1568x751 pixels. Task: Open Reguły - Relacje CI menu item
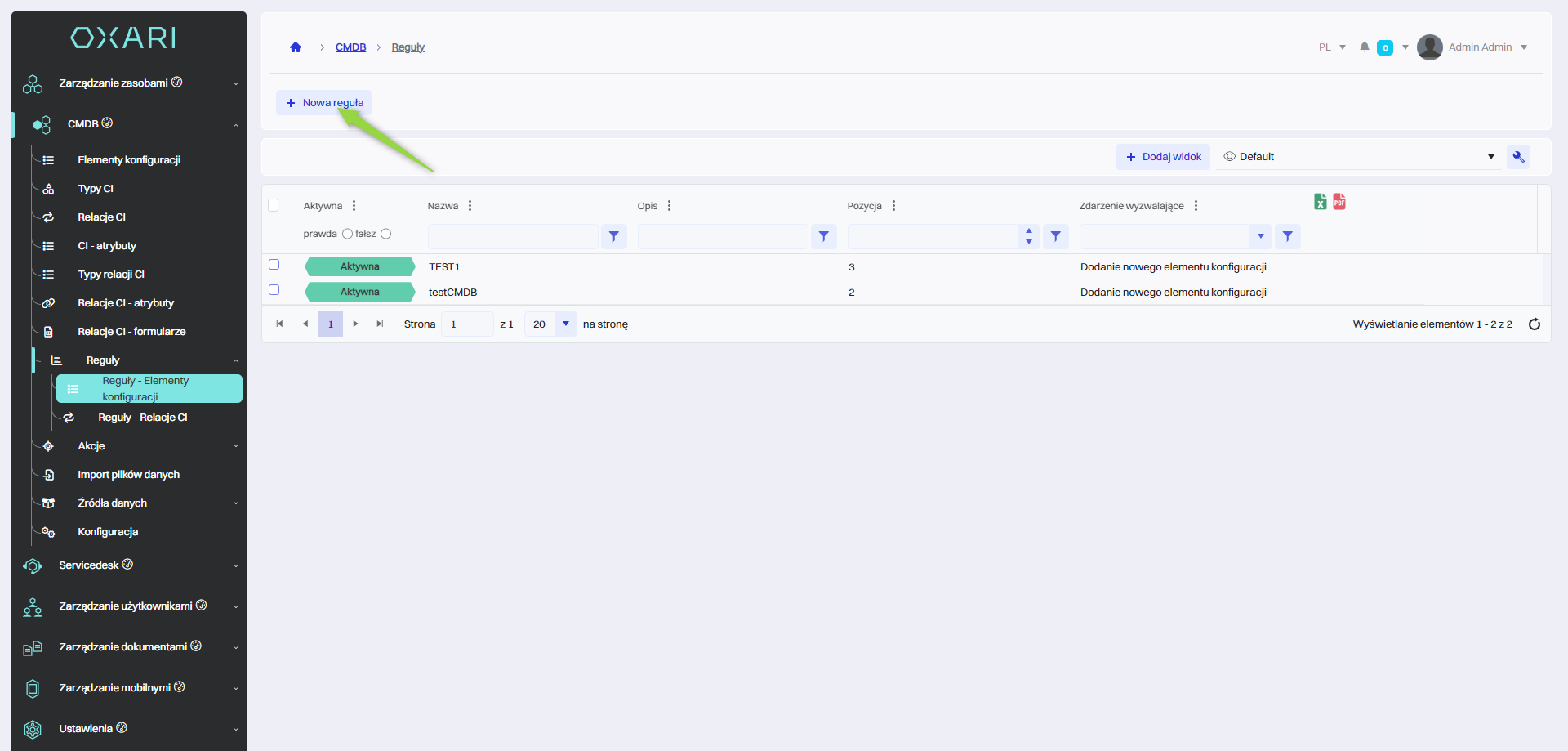pyautogui.click(x=142, y=418)
